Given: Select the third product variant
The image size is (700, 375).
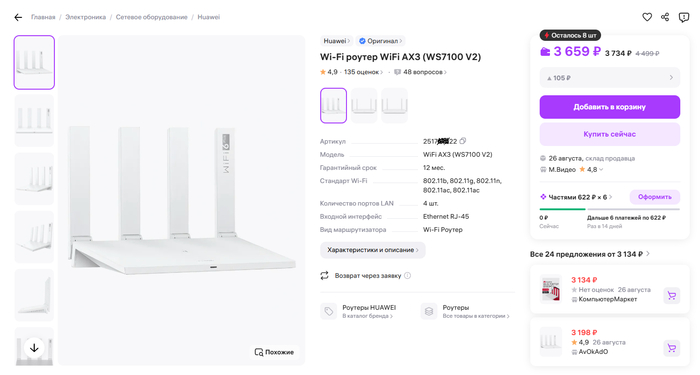Looking at the screenshot, I should pos(394,105).
